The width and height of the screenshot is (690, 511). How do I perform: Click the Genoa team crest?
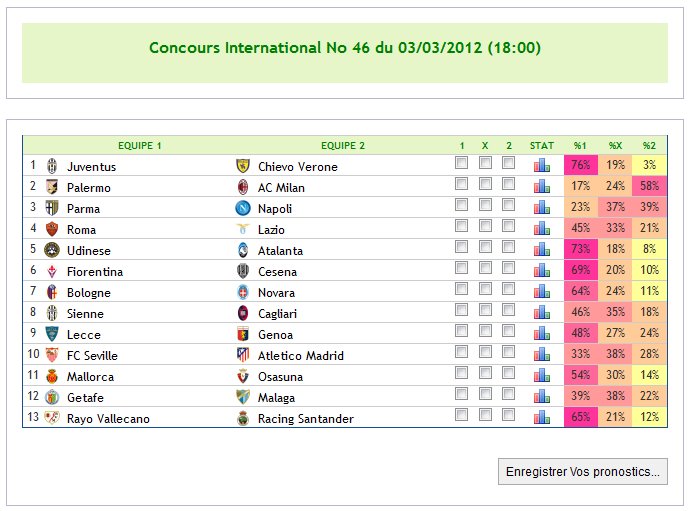click(242, 334)
